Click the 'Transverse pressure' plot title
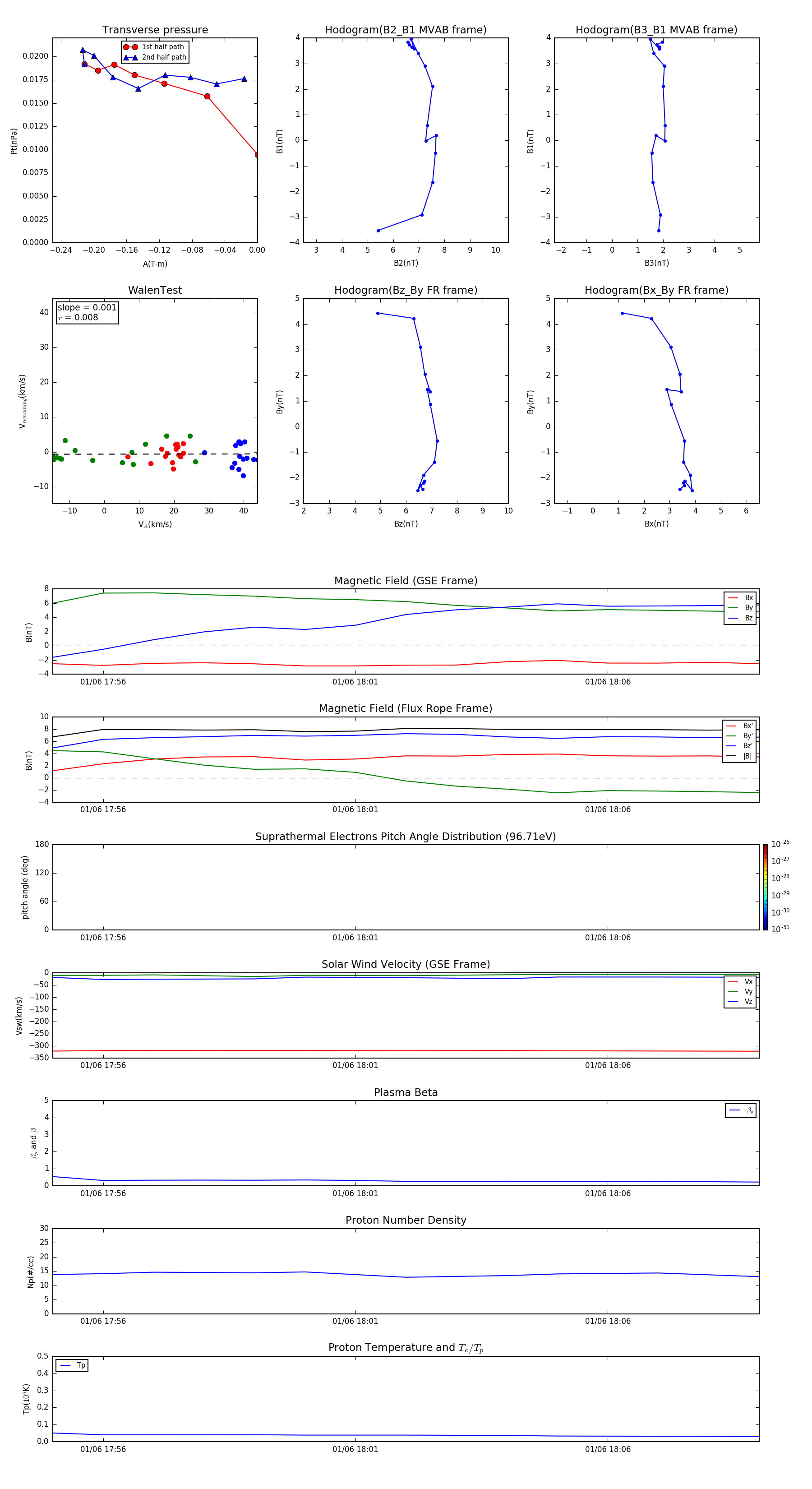This screenshot has height=1489, width=812. tap(155, 30)
